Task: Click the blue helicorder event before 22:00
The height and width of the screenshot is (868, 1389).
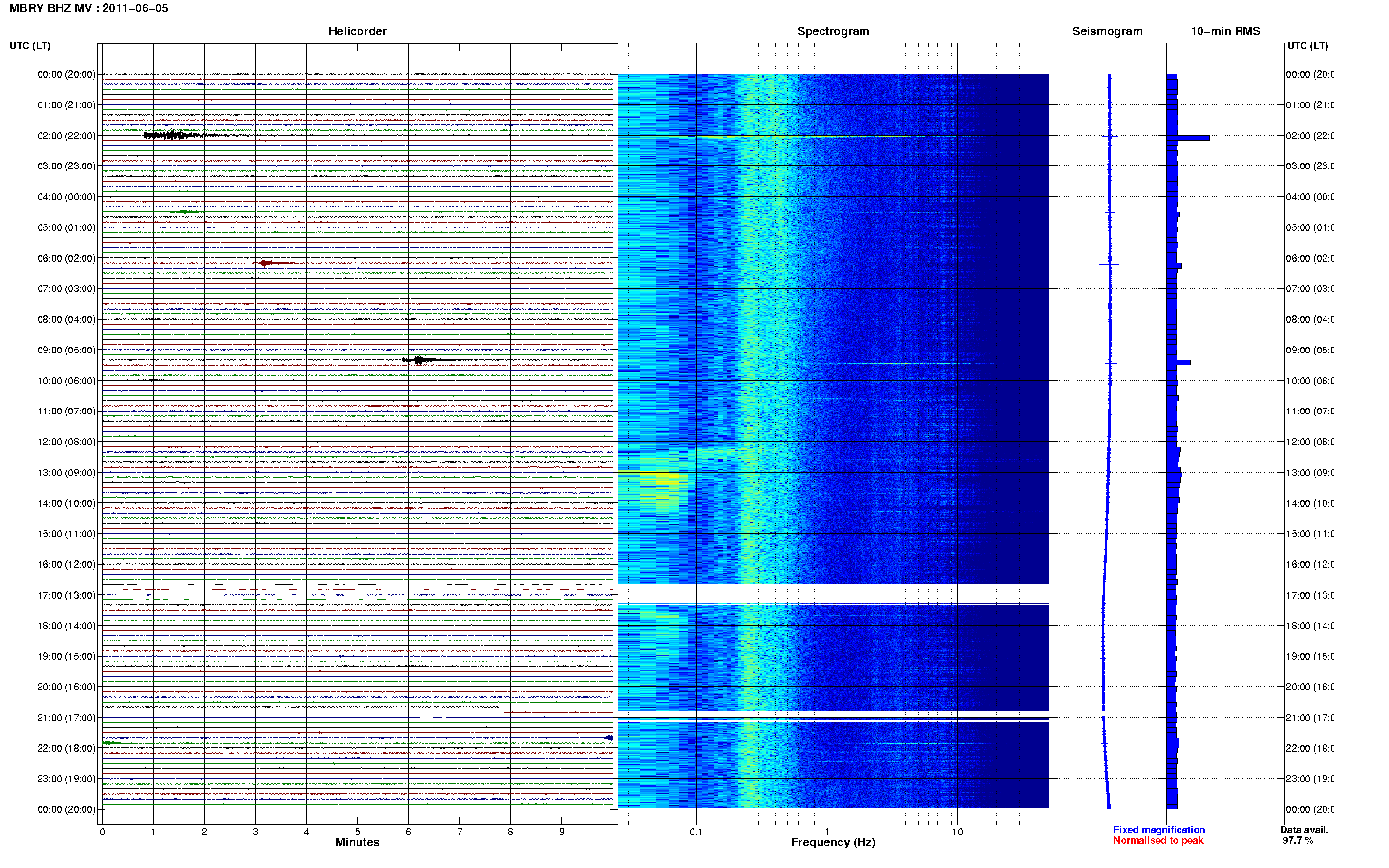Action: (x=609, y=738)
